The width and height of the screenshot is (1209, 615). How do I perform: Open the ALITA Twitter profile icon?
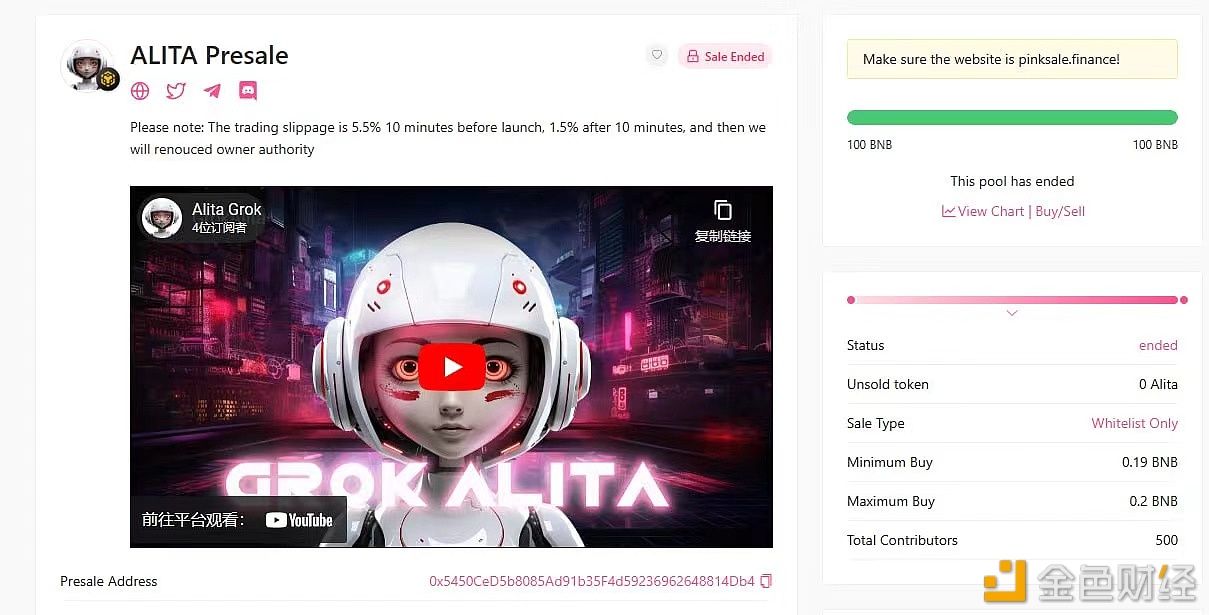[x=176, y=91]
